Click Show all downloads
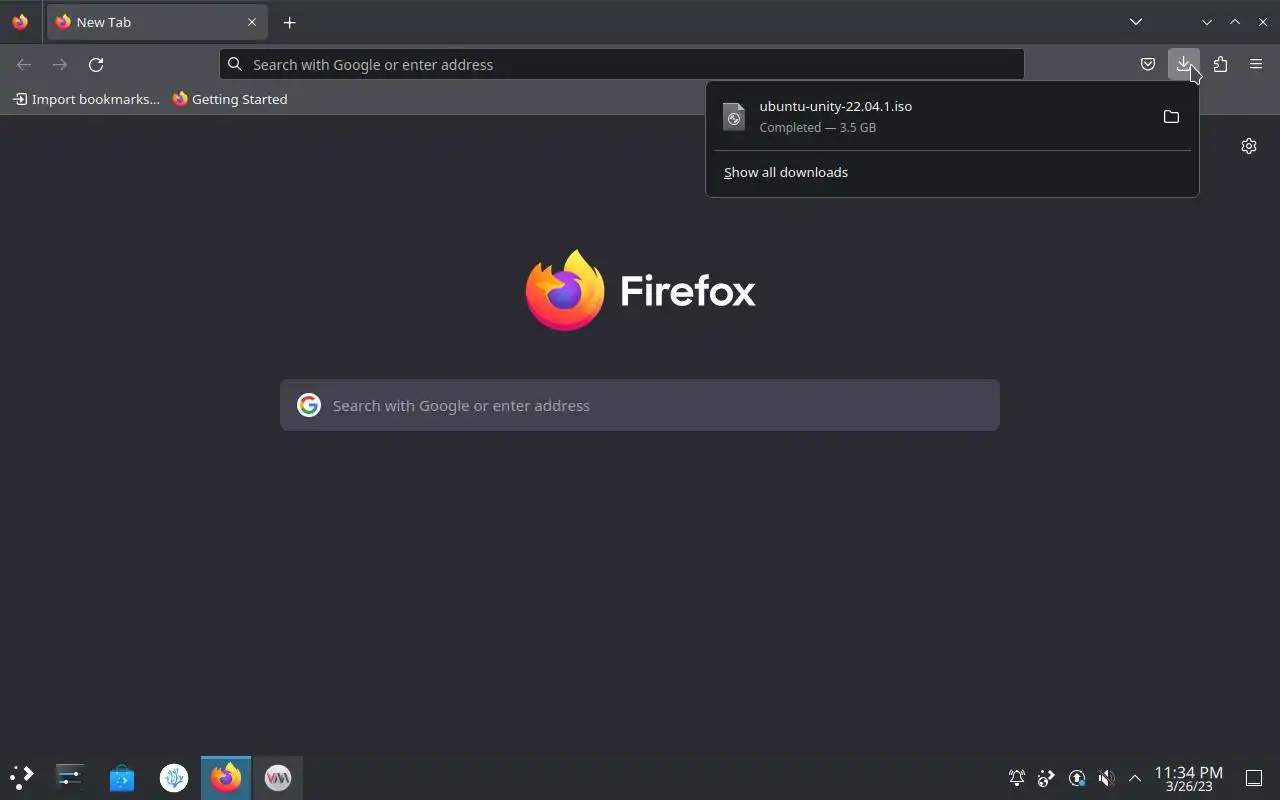The height and width of the screenshot is (800, 1280). [786, 172]
